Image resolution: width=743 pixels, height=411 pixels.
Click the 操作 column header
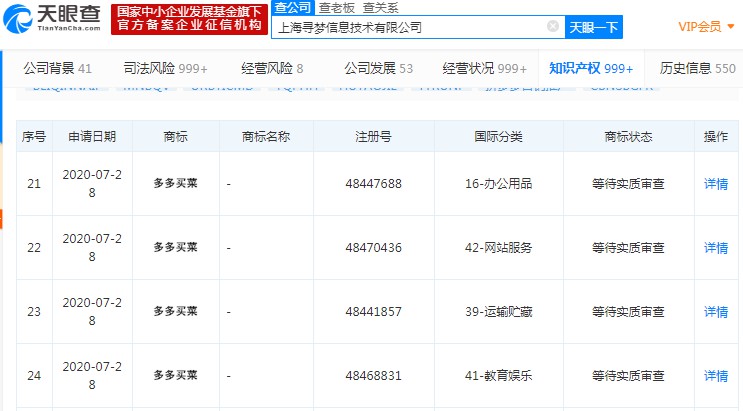point(716,137)
